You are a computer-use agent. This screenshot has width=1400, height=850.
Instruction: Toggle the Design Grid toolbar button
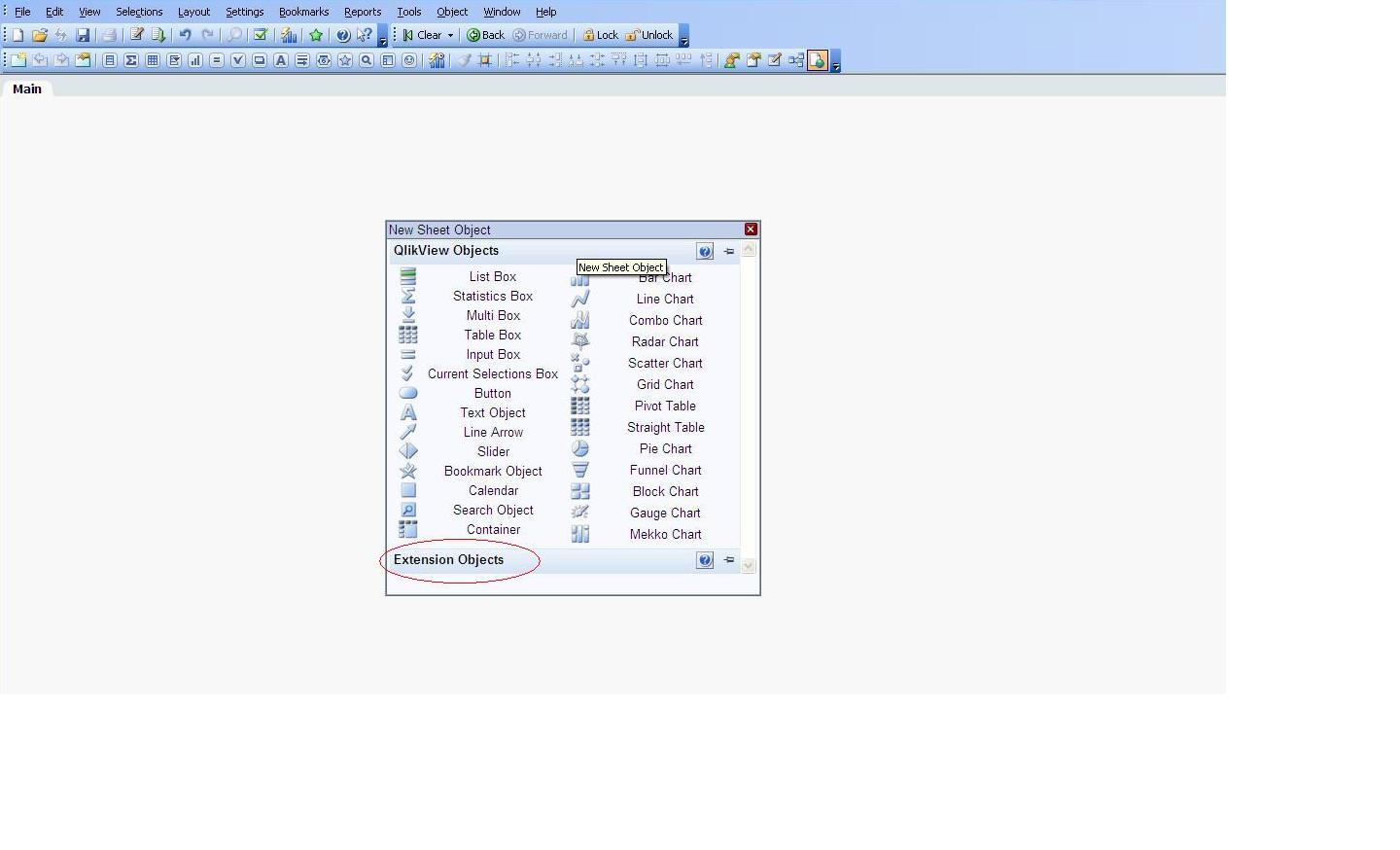click(x=485, y=60)
